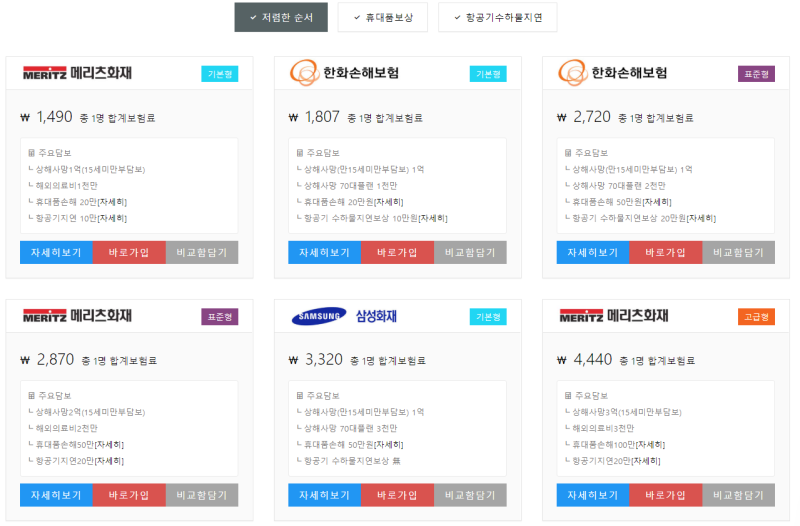Click the Samsung logo on the 3,320 card
Screen dimensions: 800x526
click(x=344, y=316)
